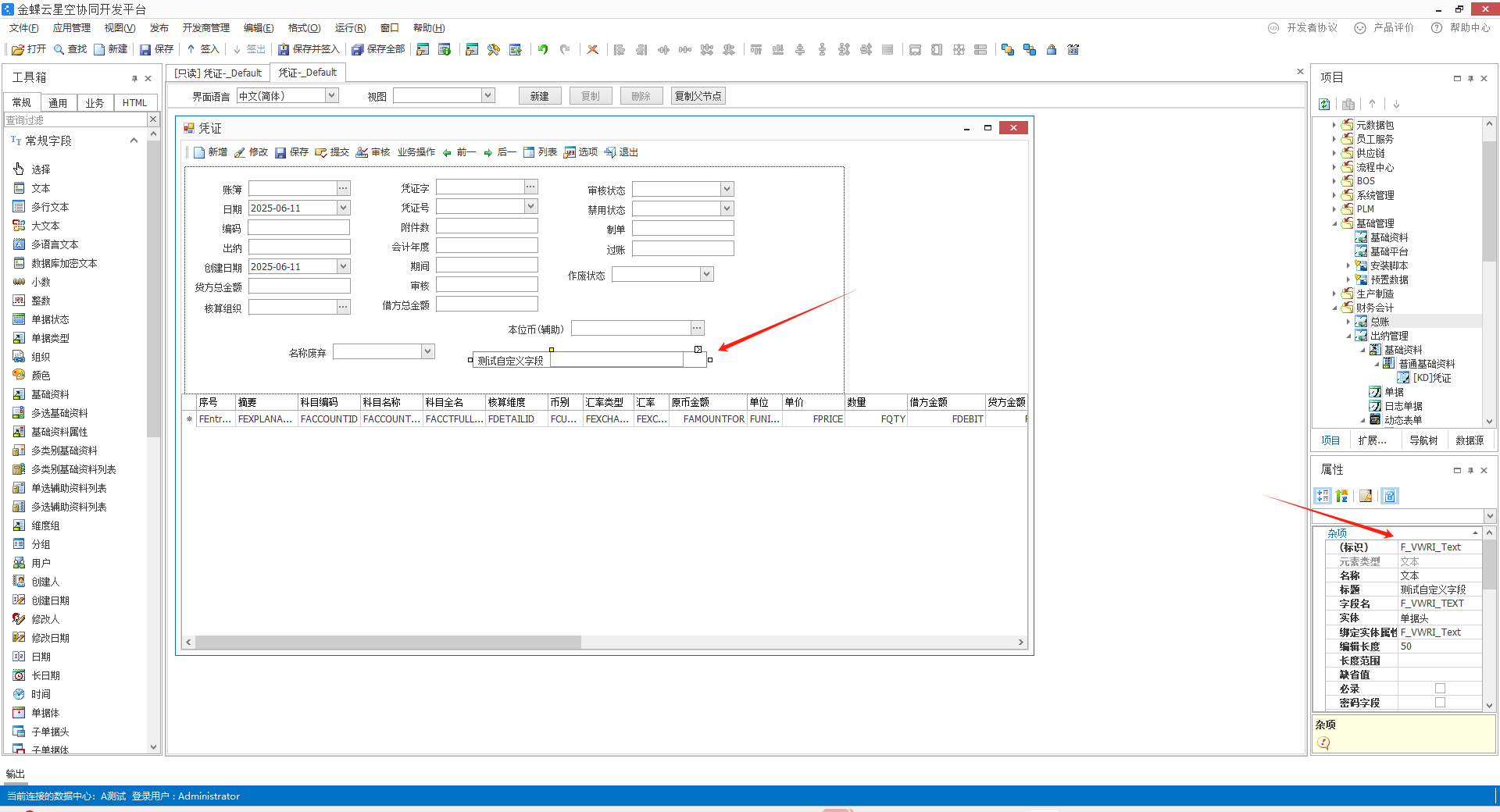1500x812 pixels.
Task: Open the 作废状态 dropdown on the form
Action: tap(706, 274)
